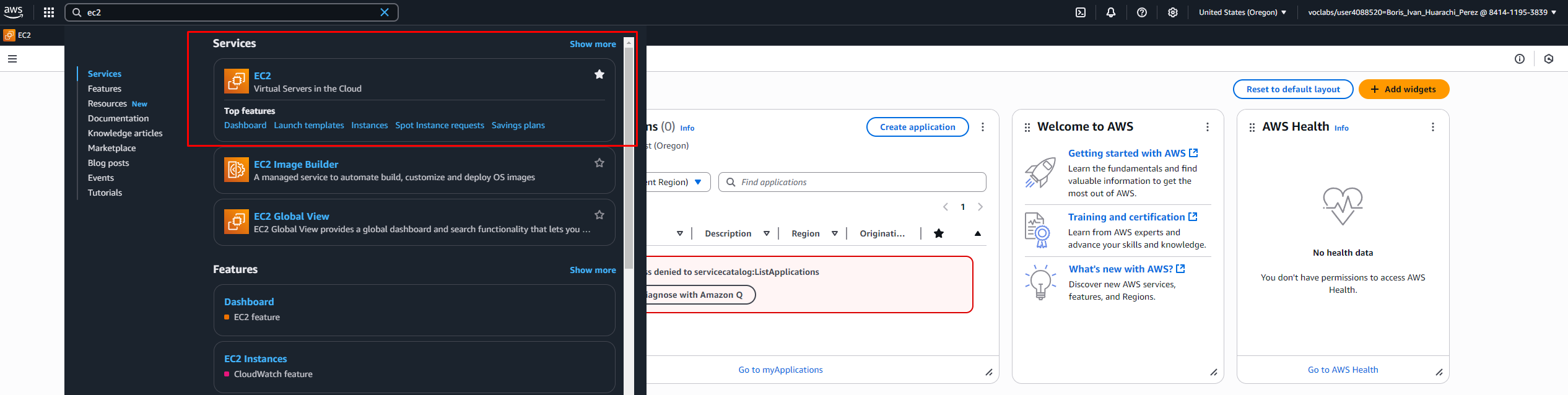
Task: Open the EC2 service link
Action: tap(263, 76)
